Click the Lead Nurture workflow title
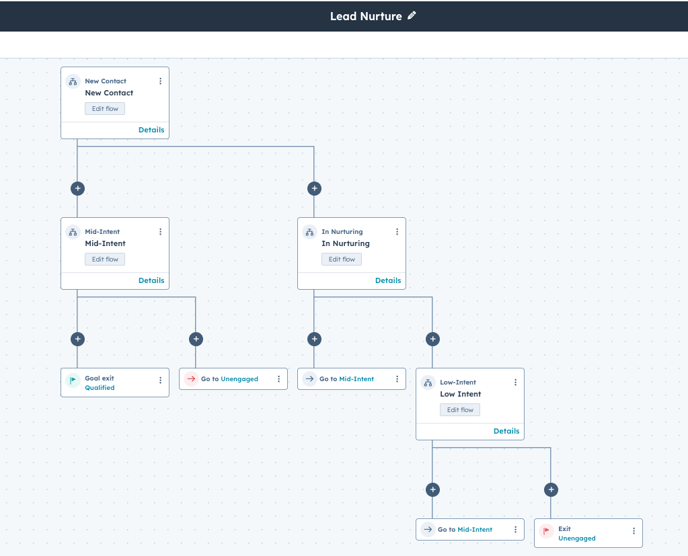This screenshot has width=688, height=556. (366, 16)
